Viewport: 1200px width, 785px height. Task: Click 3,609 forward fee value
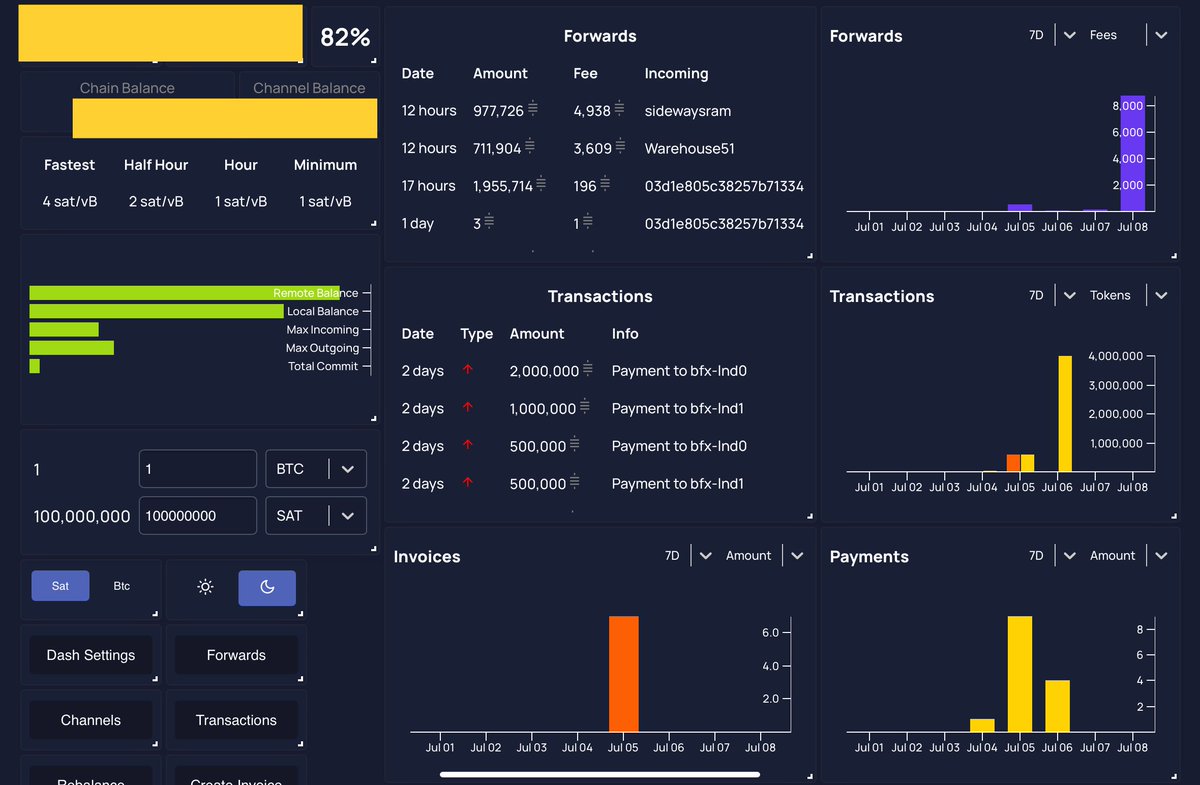[592, 148]
